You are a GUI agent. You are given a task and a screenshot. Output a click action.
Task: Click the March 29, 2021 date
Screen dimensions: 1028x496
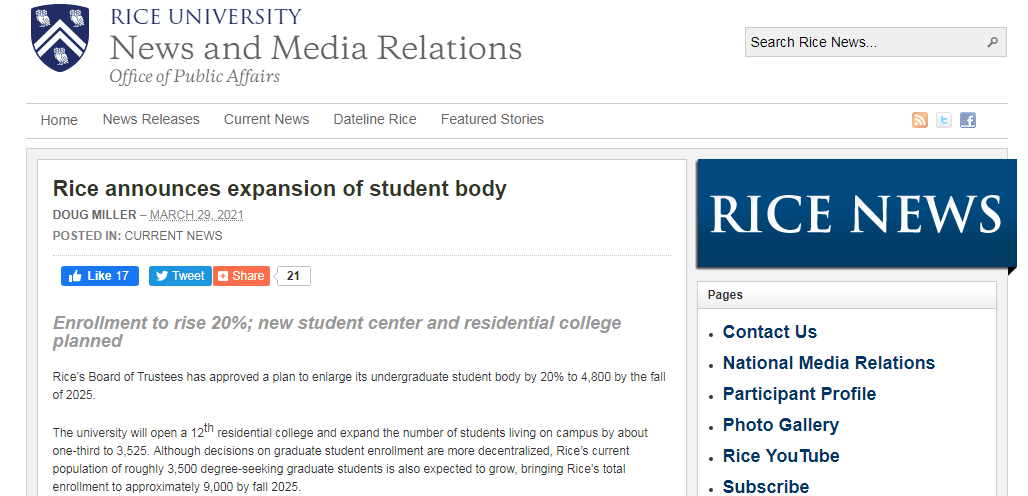[197, 215]
